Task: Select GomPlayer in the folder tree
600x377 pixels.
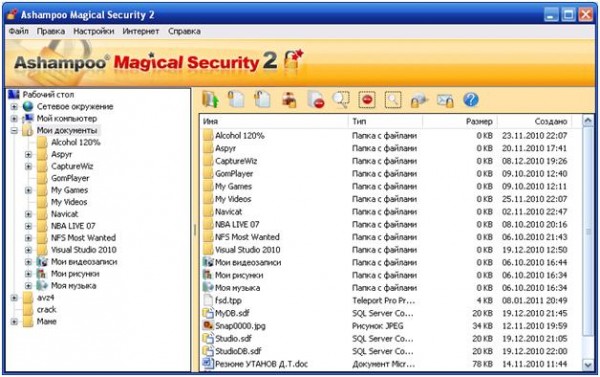Action: click(70, 178)
